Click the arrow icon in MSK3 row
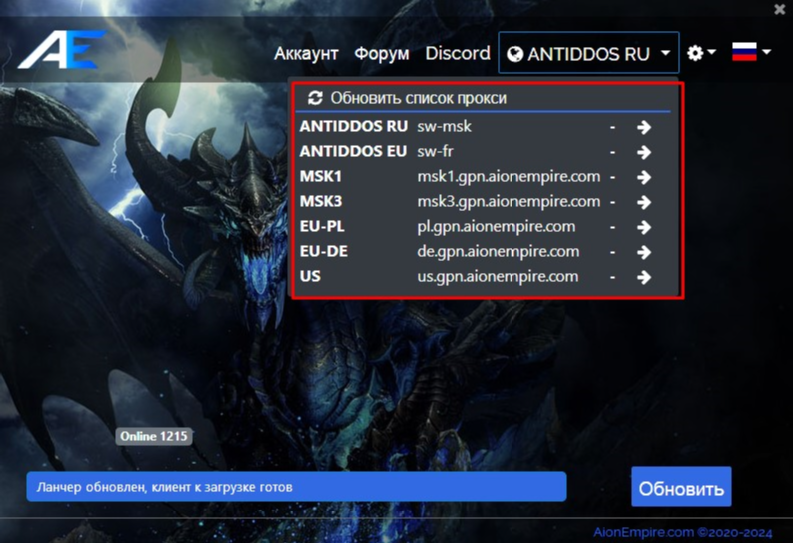Screen dimensions: 793x543 pos(644,202)
